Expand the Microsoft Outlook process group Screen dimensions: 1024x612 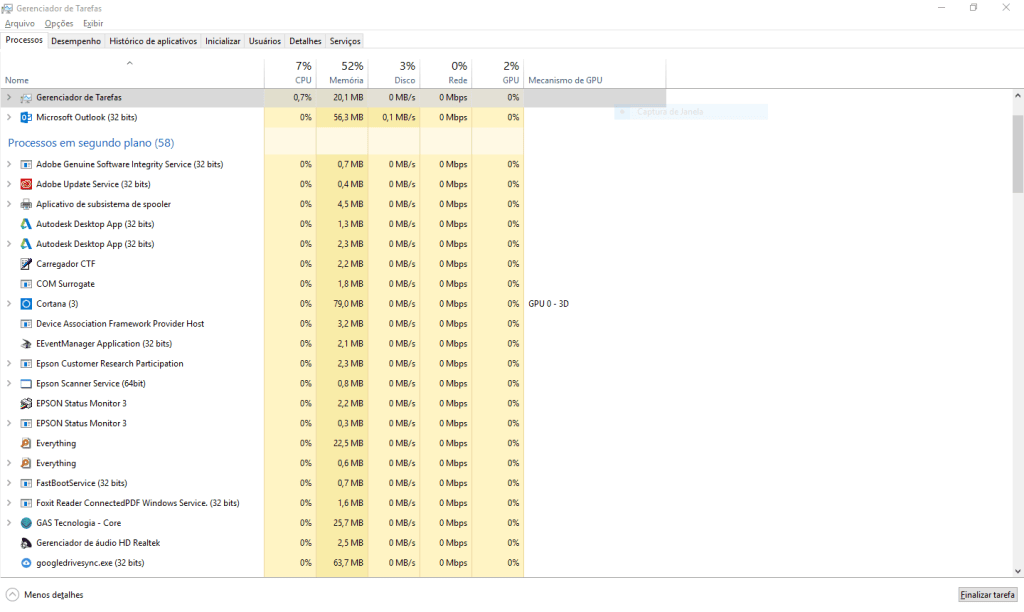[x=9, y=118]
